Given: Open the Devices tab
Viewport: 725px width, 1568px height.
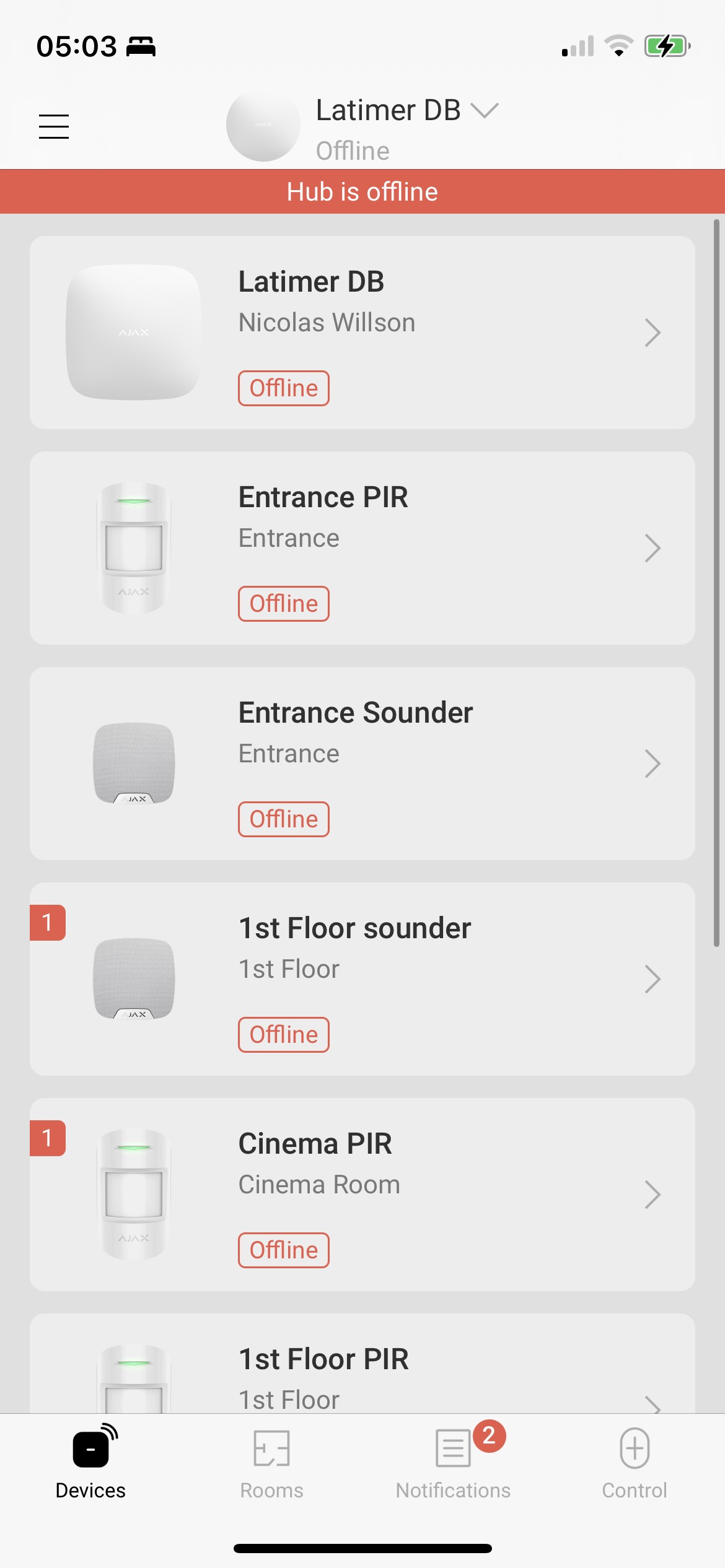Looking at the screenshot, I should click(90, 1461).
